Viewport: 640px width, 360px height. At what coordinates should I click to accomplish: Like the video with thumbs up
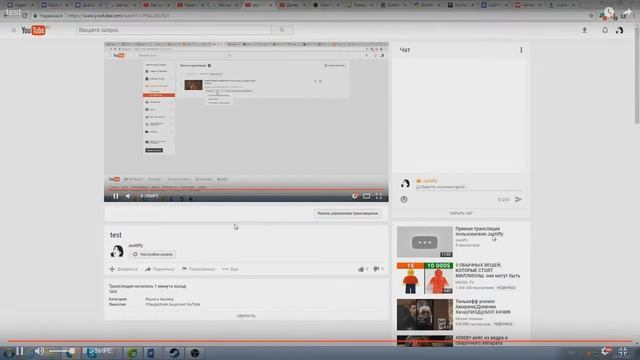point(362,269)
